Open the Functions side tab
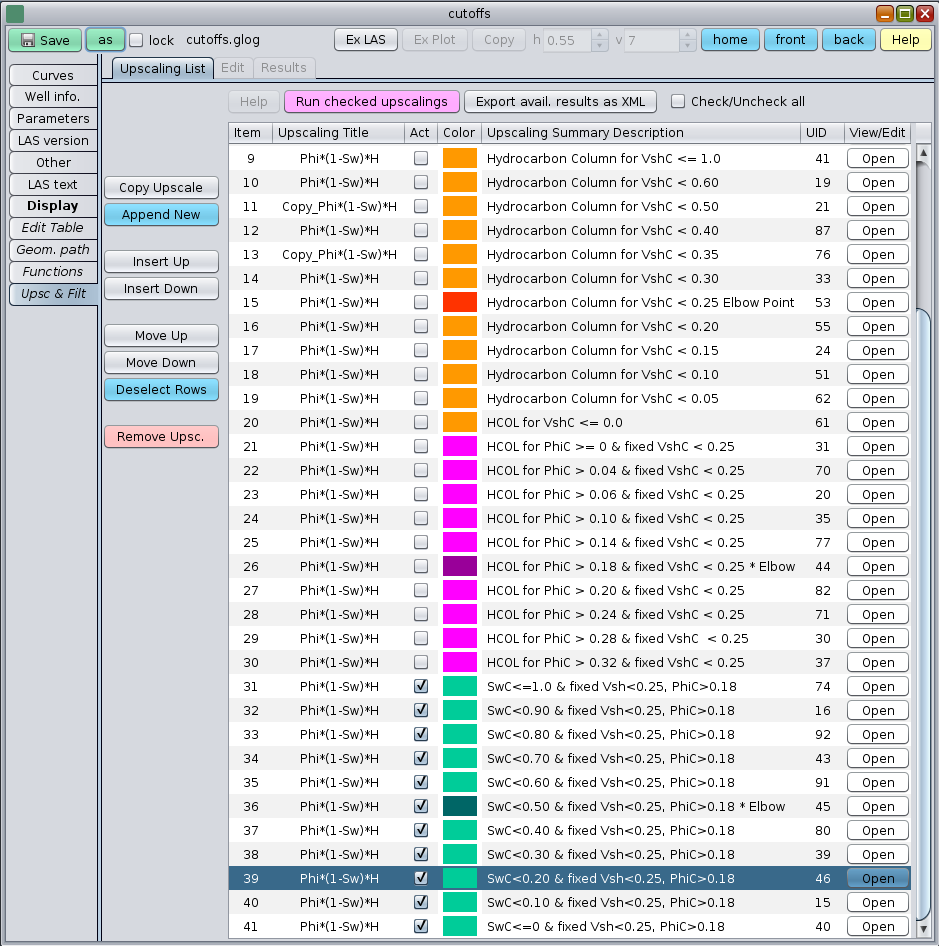This screenshot has height=946, width=939. pos(53,271)
